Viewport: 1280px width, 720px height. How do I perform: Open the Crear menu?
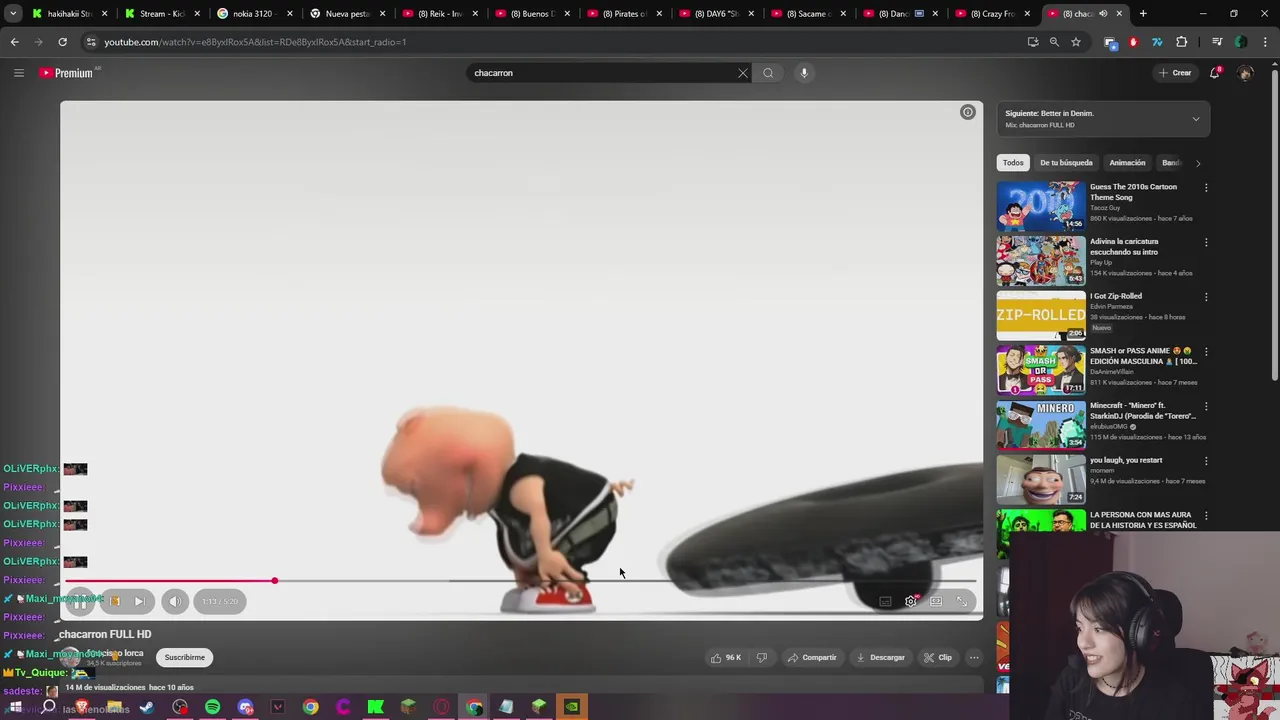(1175, 73)
